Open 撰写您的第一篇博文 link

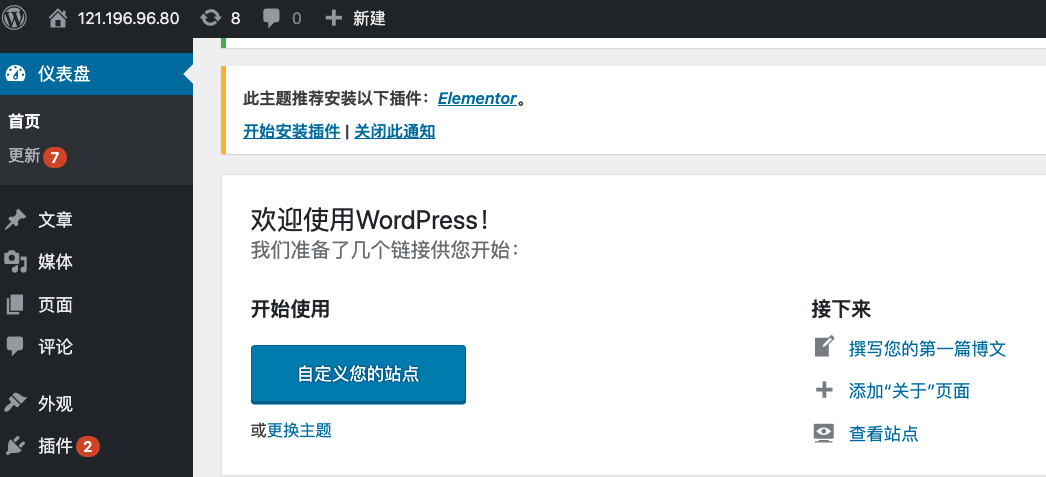tap(927, 348)
